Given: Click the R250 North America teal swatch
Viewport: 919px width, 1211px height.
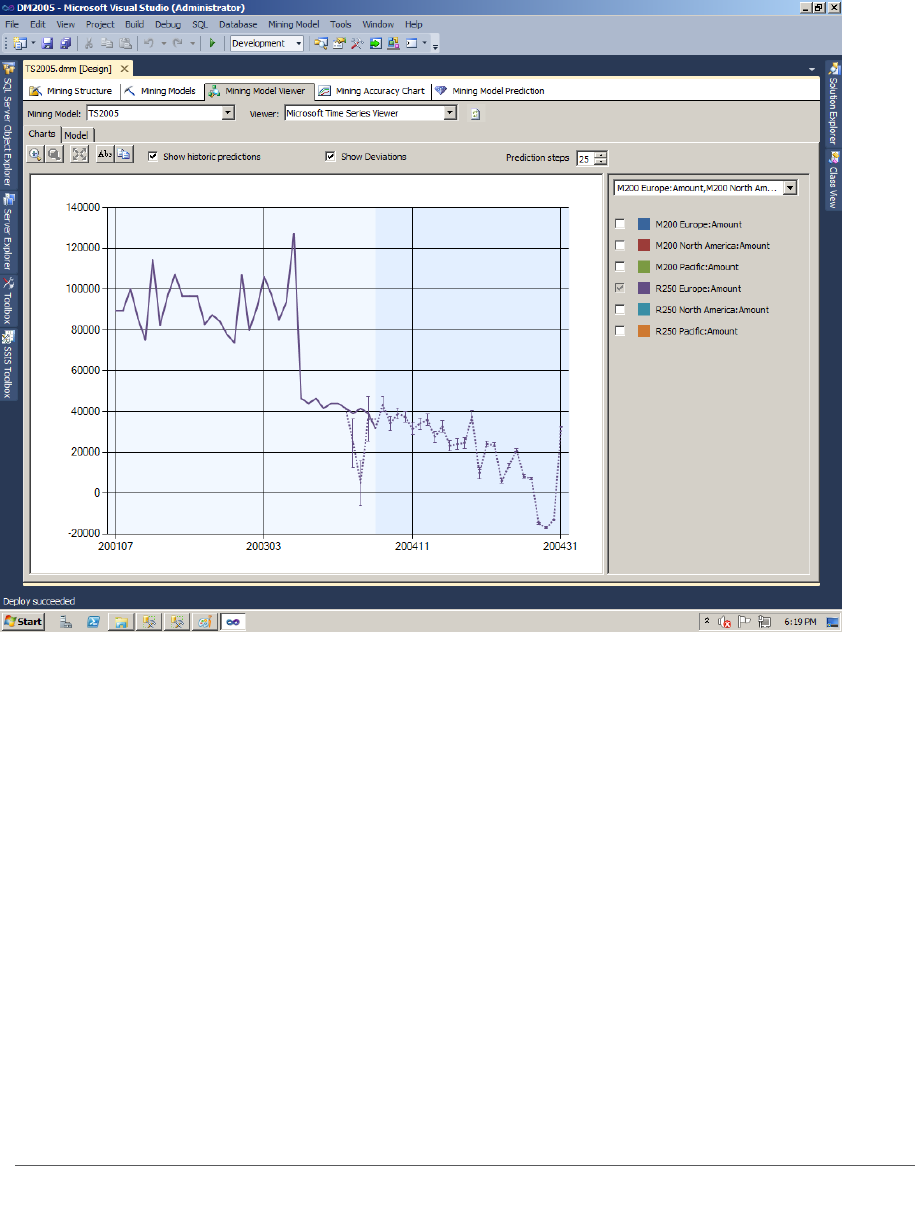Looking at the screenshot, I should click(x=645, y=309).
